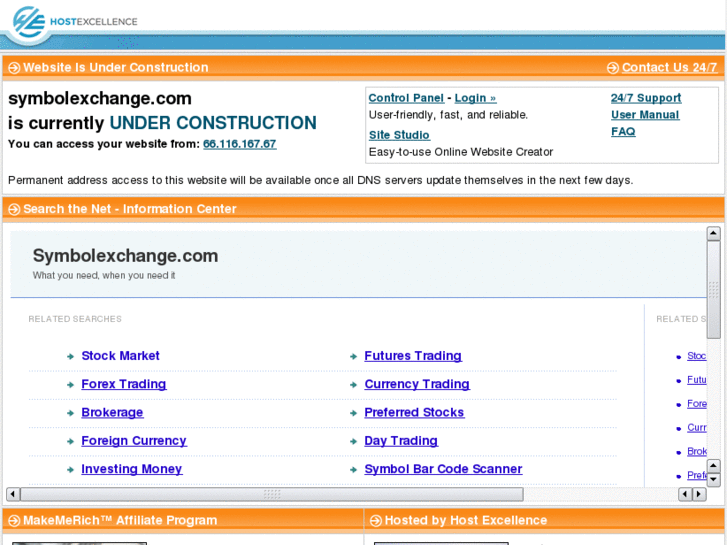Click arrow icon beside Hosted by Host Excellence
The image size is (727, 545).
pyautogui.click(x=376, y=521)
